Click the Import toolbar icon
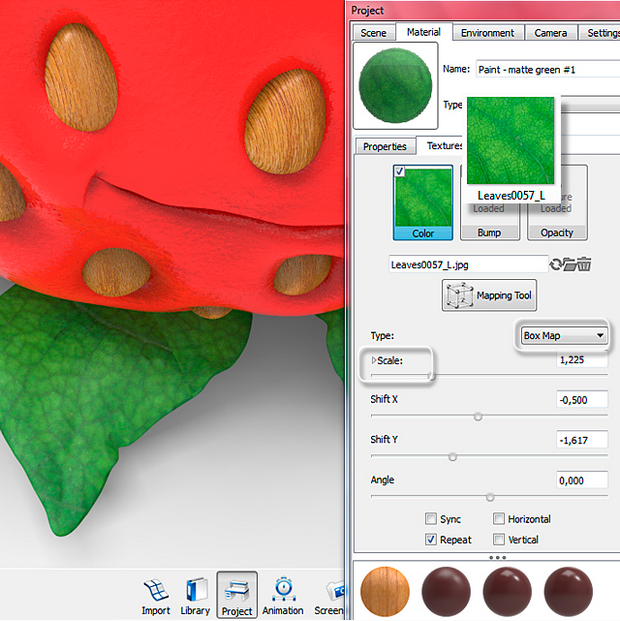 pyautogui.click(x=156, y=598)
